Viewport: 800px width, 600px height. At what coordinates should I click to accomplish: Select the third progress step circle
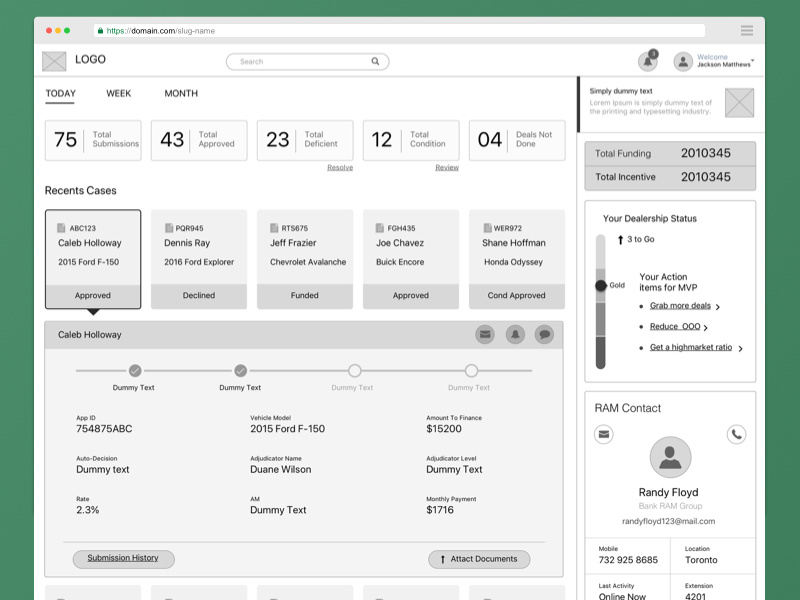point(355,370)
